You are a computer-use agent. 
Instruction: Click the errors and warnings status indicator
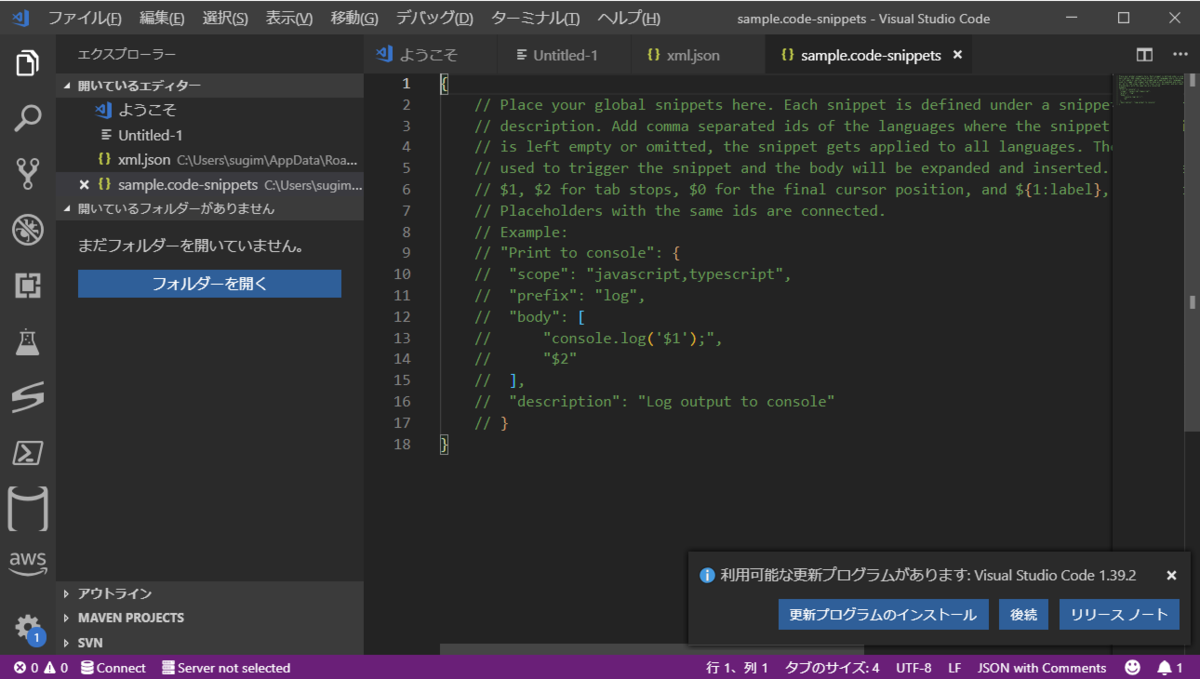(x=41, y=668)
